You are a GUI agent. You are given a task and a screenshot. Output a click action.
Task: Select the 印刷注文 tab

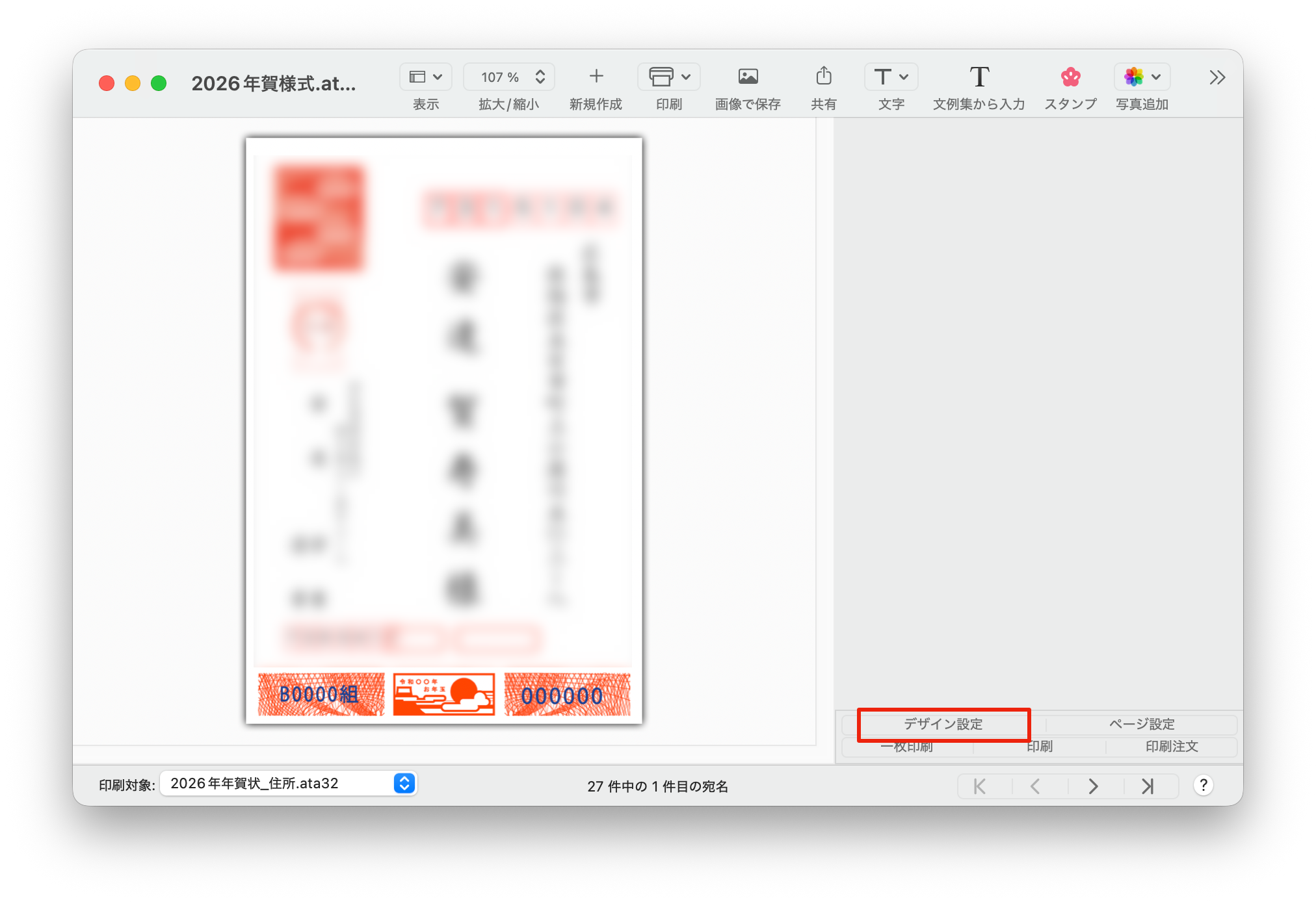point(1171,747)
